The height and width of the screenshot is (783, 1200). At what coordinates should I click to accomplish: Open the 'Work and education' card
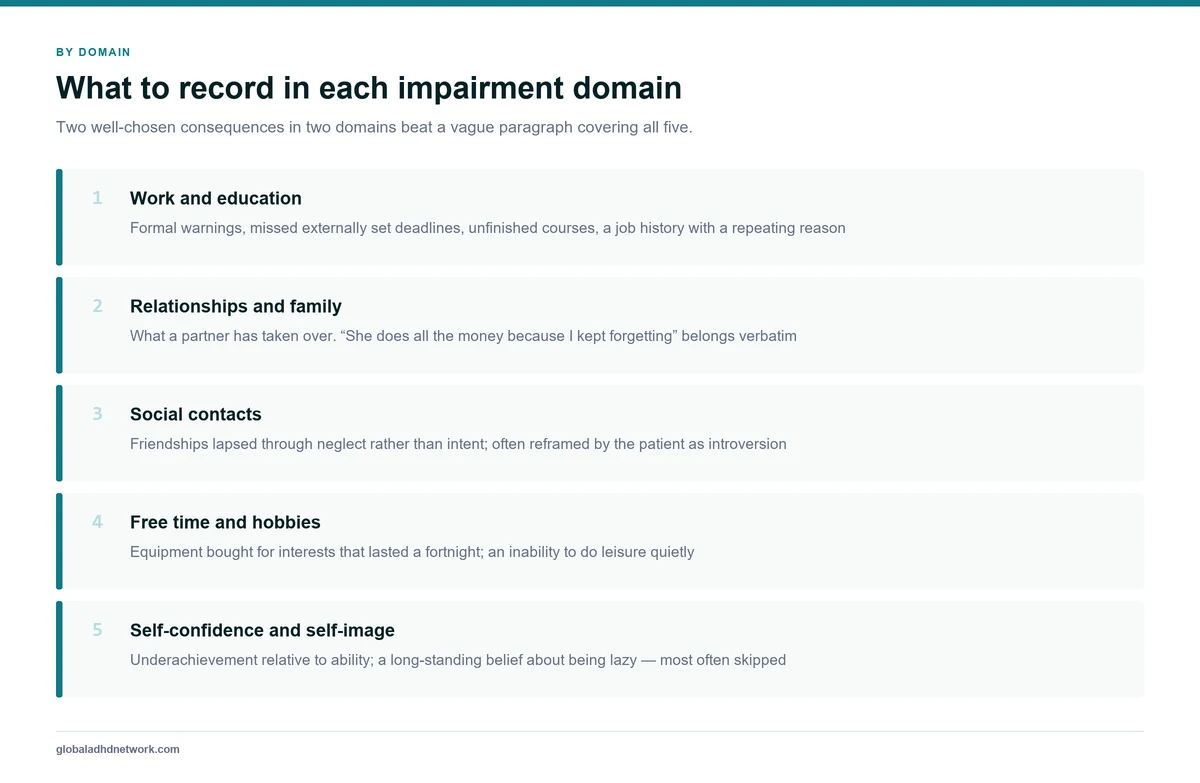[600, 217]
